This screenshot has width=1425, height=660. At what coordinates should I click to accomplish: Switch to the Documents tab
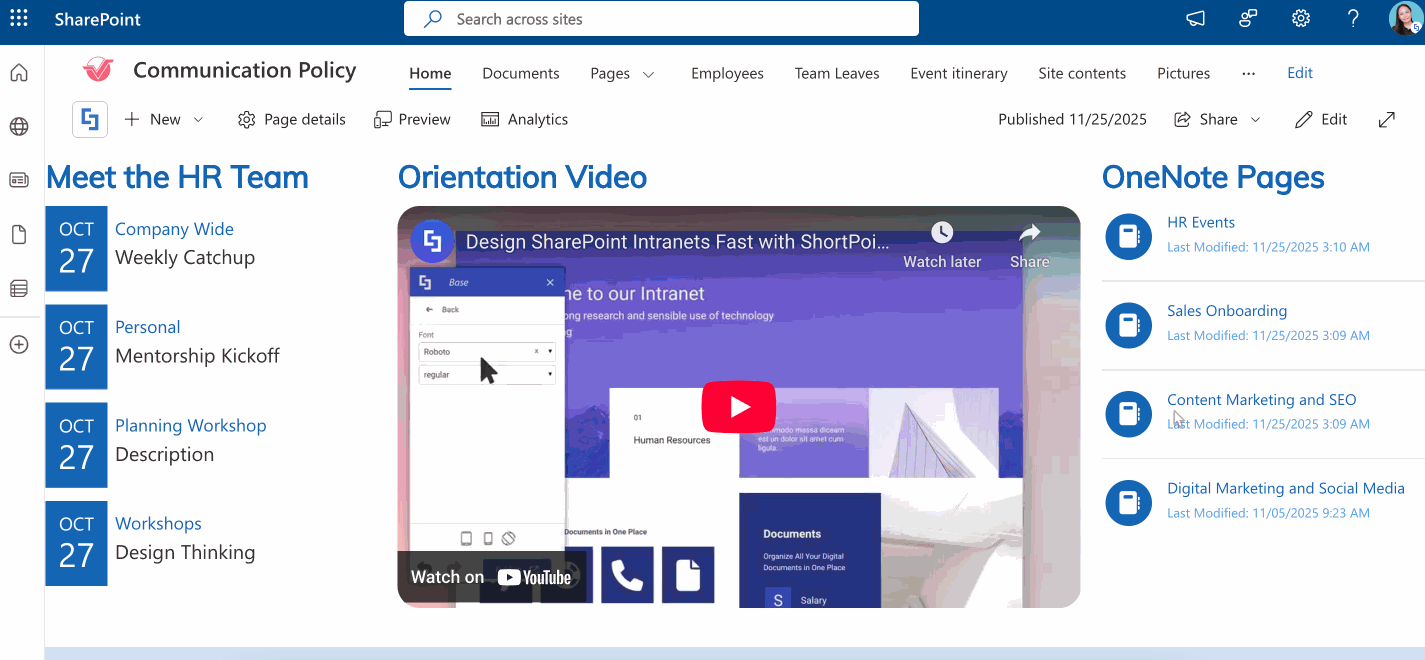click(x=520, y=73)
